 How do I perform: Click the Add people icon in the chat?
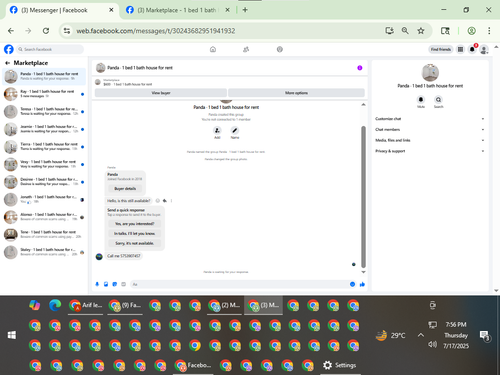217,130
